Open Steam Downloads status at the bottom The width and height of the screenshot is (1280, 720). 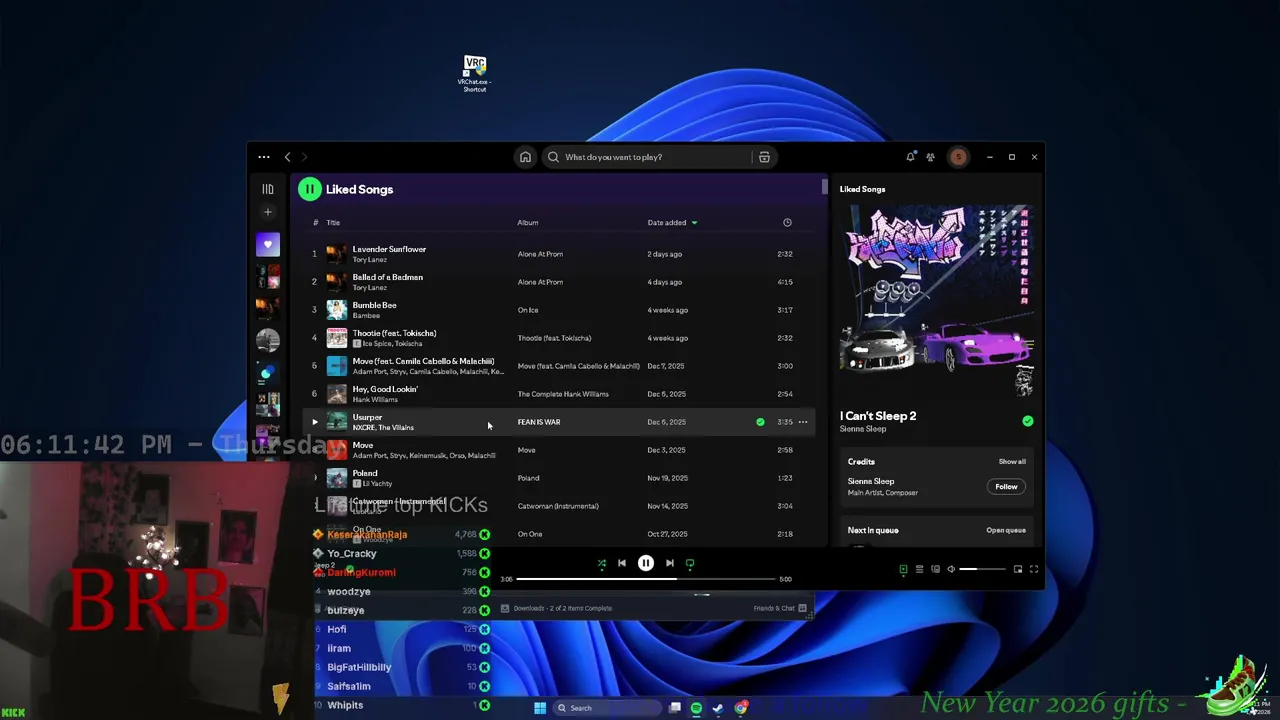click(556, 608)
